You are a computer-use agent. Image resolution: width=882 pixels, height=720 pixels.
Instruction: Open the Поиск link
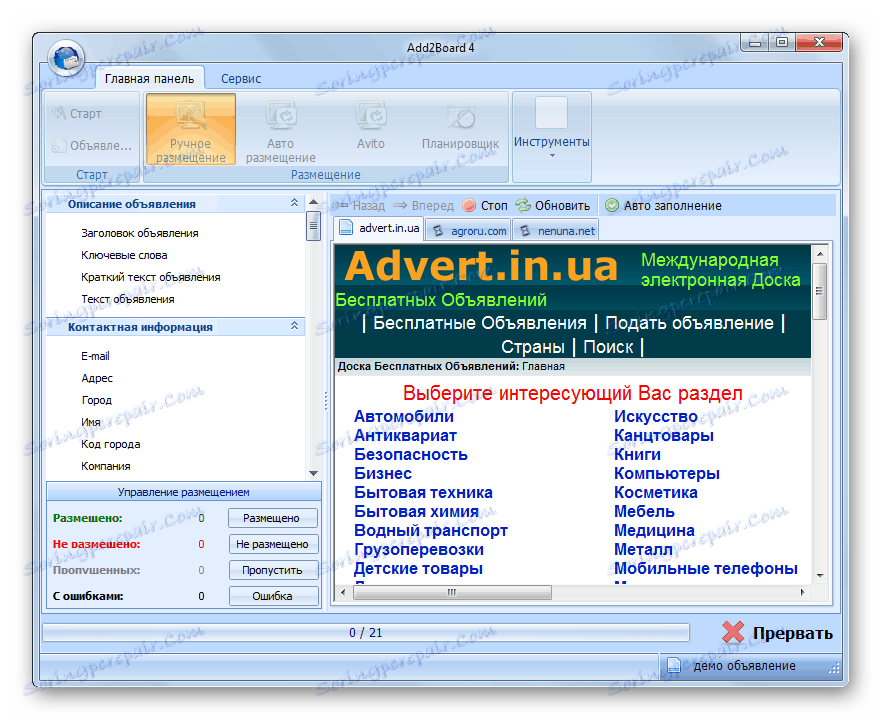point(608,346)
